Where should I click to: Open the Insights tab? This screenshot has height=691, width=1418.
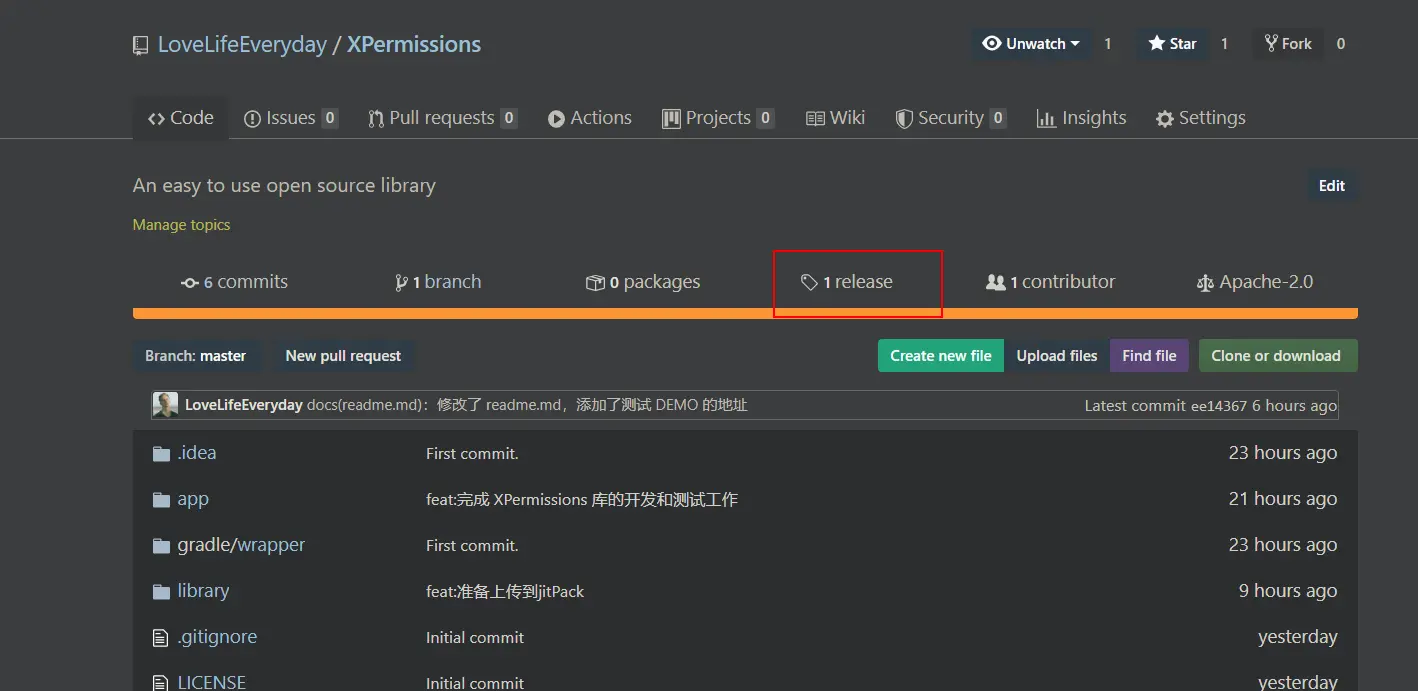tap(1081, 118)
